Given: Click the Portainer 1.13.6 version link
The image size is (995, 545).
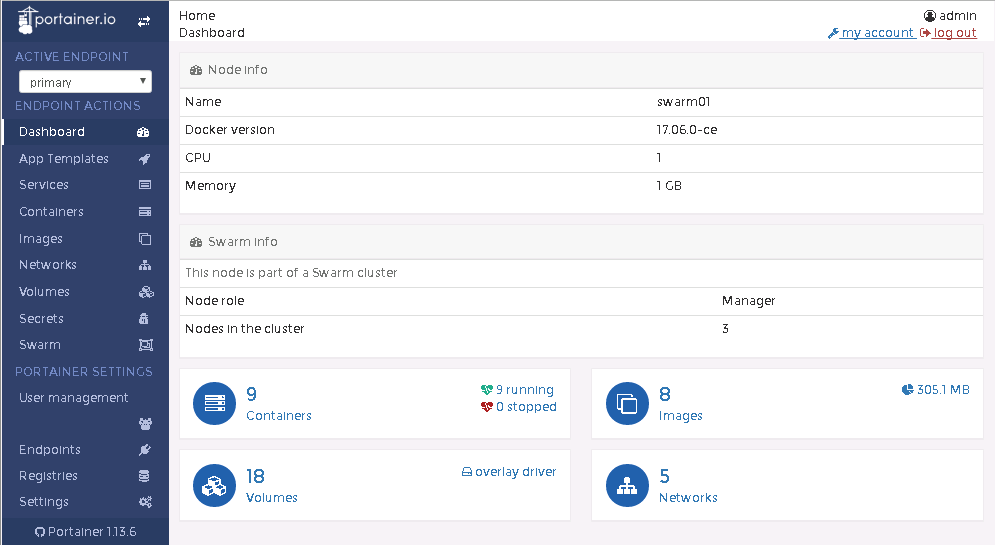Looking at the screenshot, I should click(92, 532).
